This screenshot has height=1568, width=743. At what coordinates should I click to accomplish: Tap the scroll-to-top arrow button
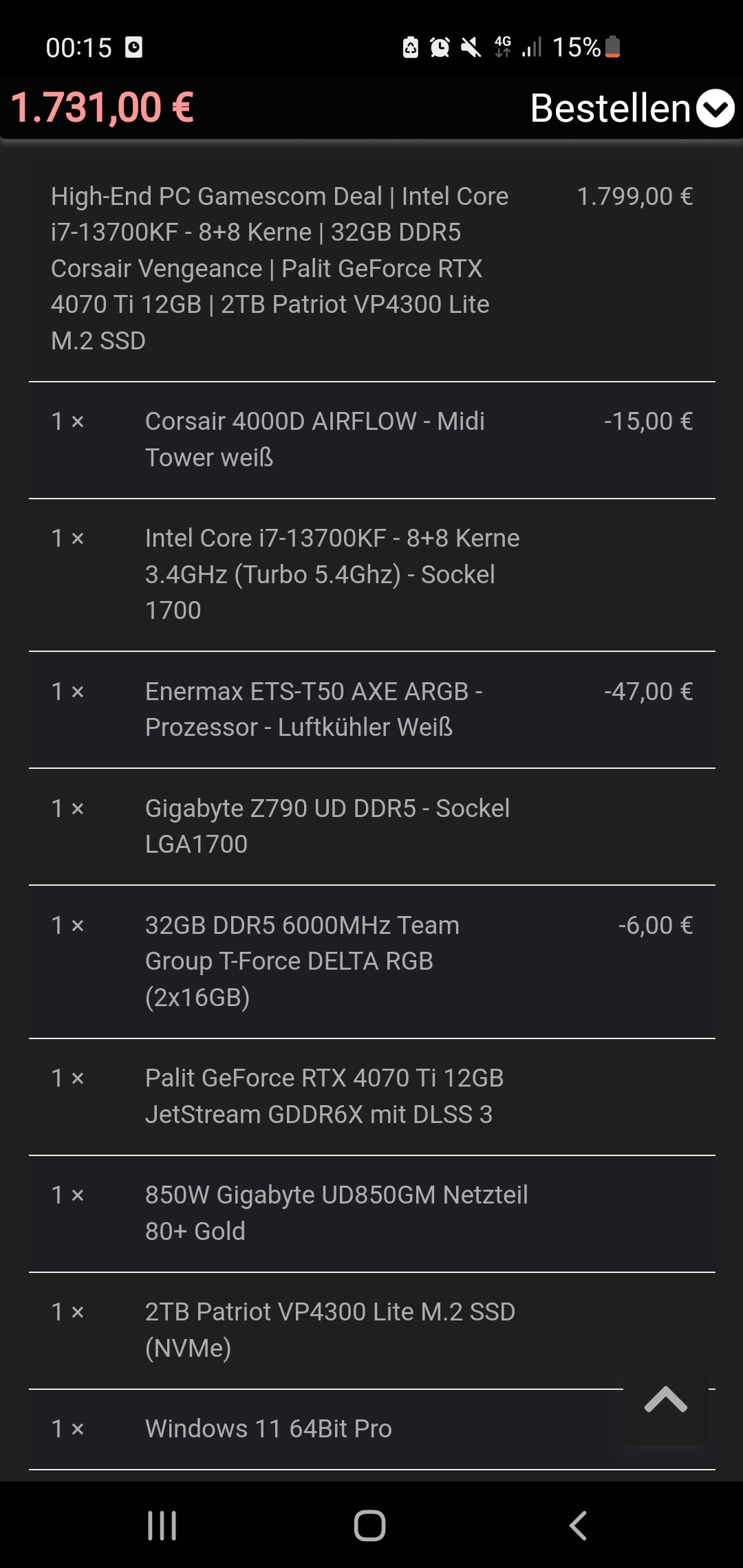(665, 1400)
